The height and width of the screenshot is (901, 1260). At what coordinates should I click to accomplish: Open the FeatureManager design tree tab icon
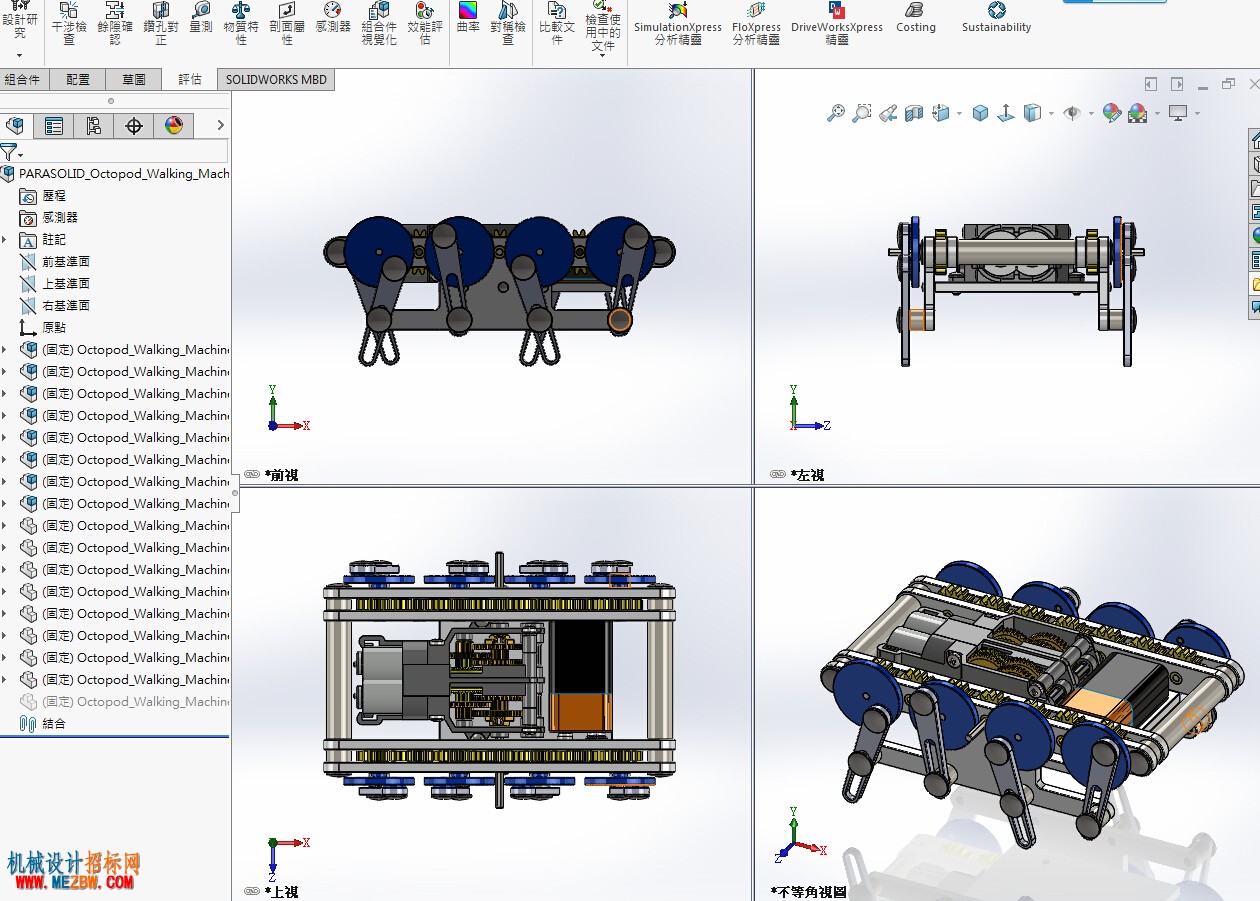14,125
